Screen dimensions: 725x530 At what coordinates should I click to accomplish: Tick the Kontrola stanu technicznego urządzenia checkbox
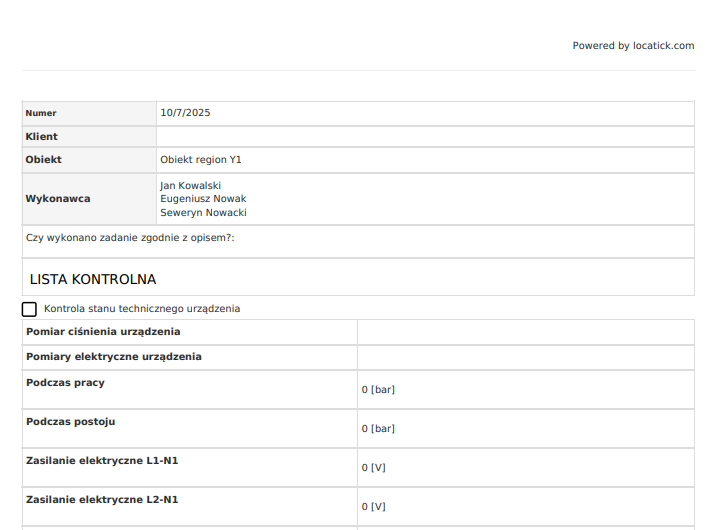point(29,309)
